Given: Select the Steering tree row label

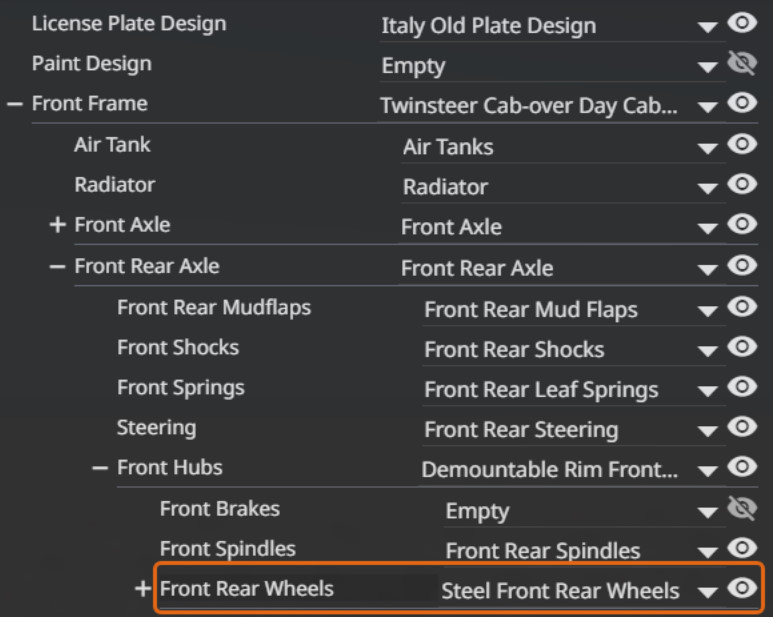Looking at the screenshot, I should 156,428.
